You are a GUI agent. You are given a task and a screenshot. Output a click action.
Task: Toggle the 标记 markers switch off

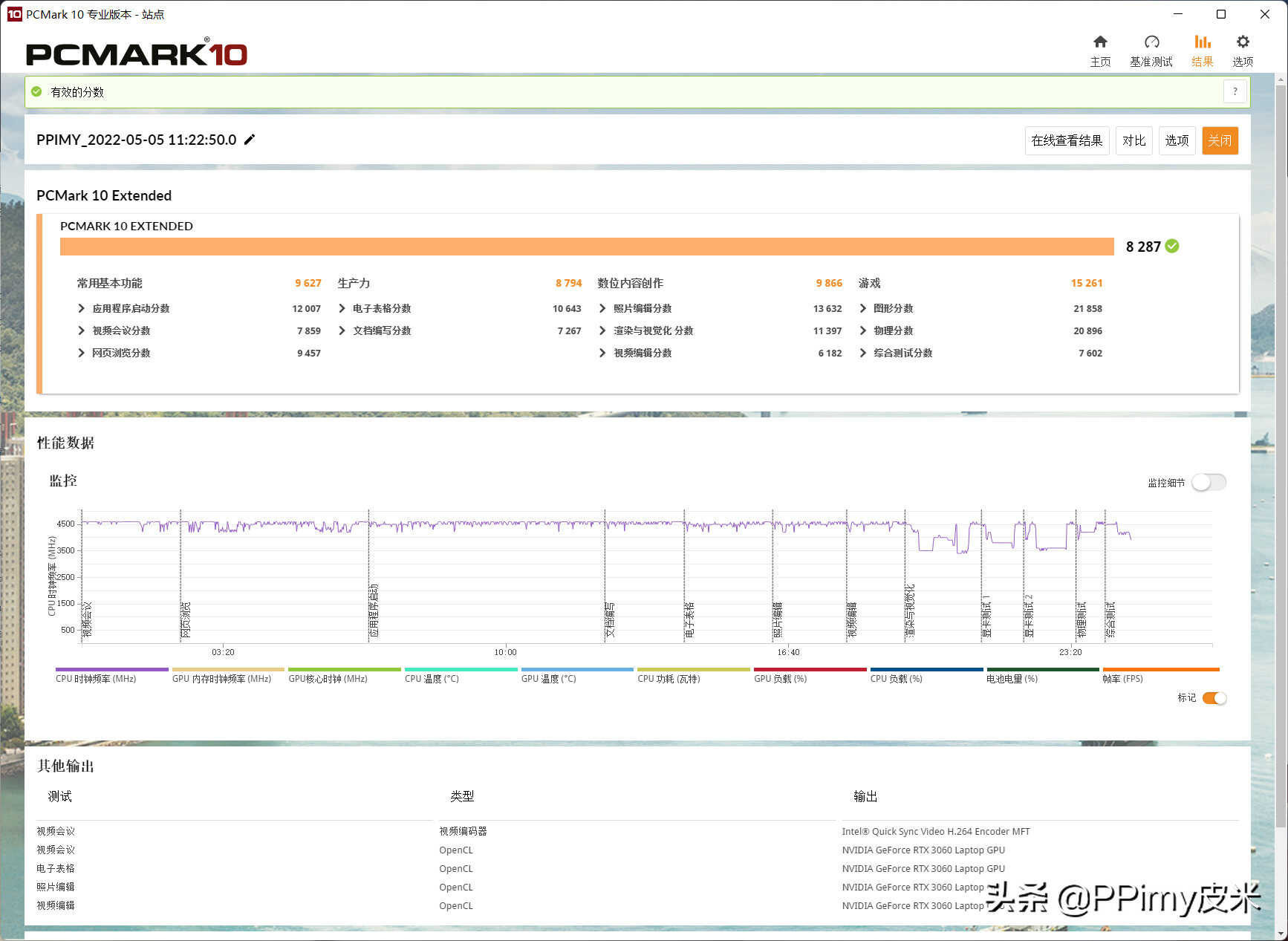(1214, 697)
